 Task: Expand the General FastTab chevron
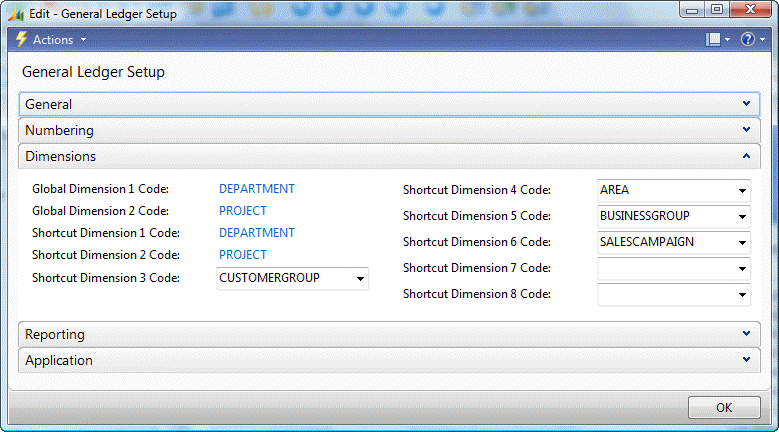tap(746, 104)
